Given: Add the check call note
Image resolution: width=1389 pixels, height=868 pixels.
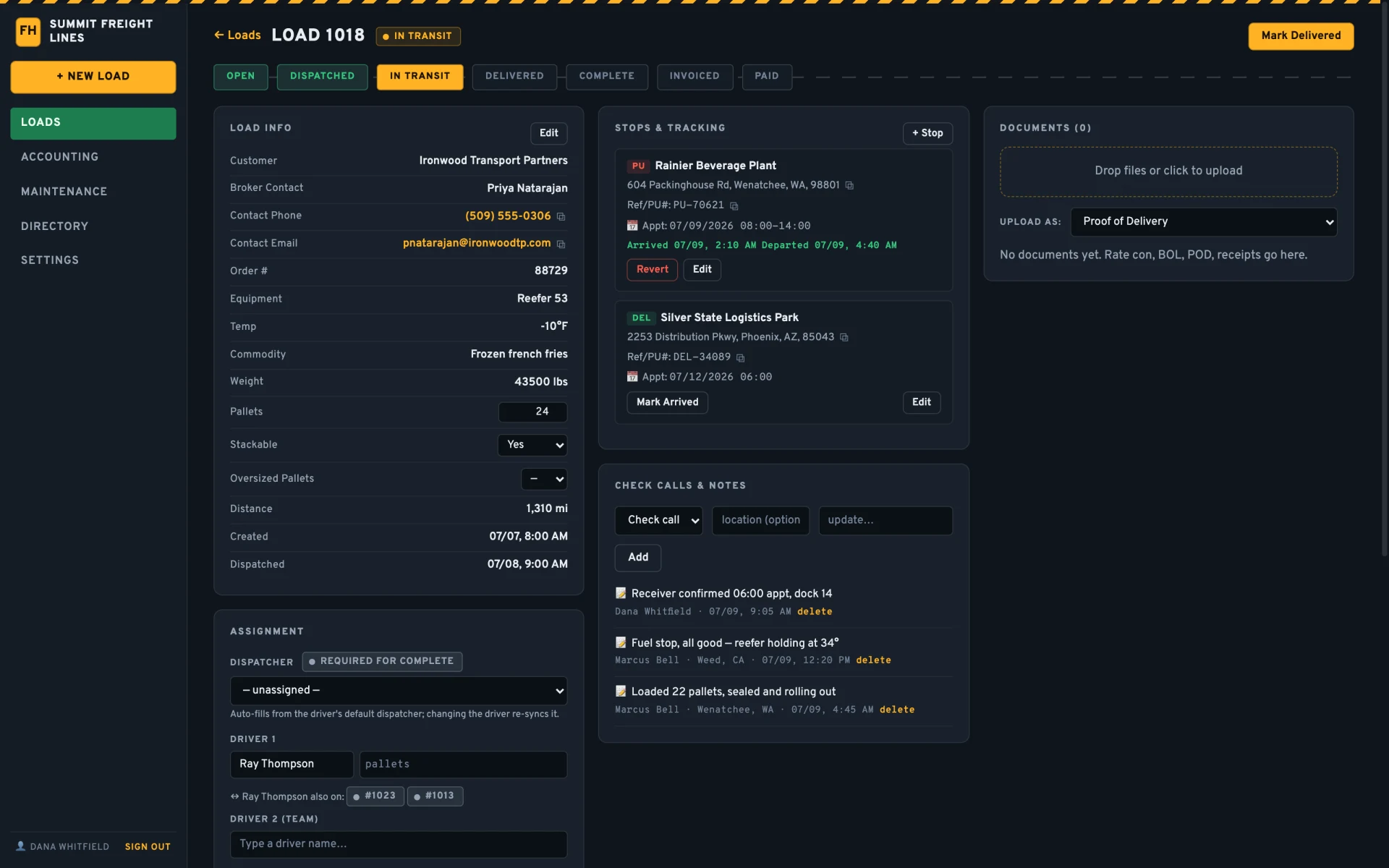Looking at the screenshot, I should 638,558.
